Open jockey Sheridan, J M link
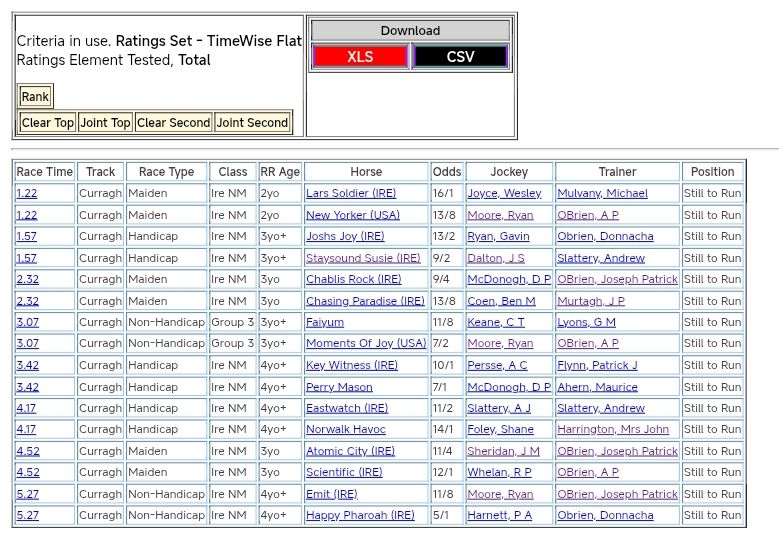The width and height of the screenshot is (779, 546). coord(503,452)
